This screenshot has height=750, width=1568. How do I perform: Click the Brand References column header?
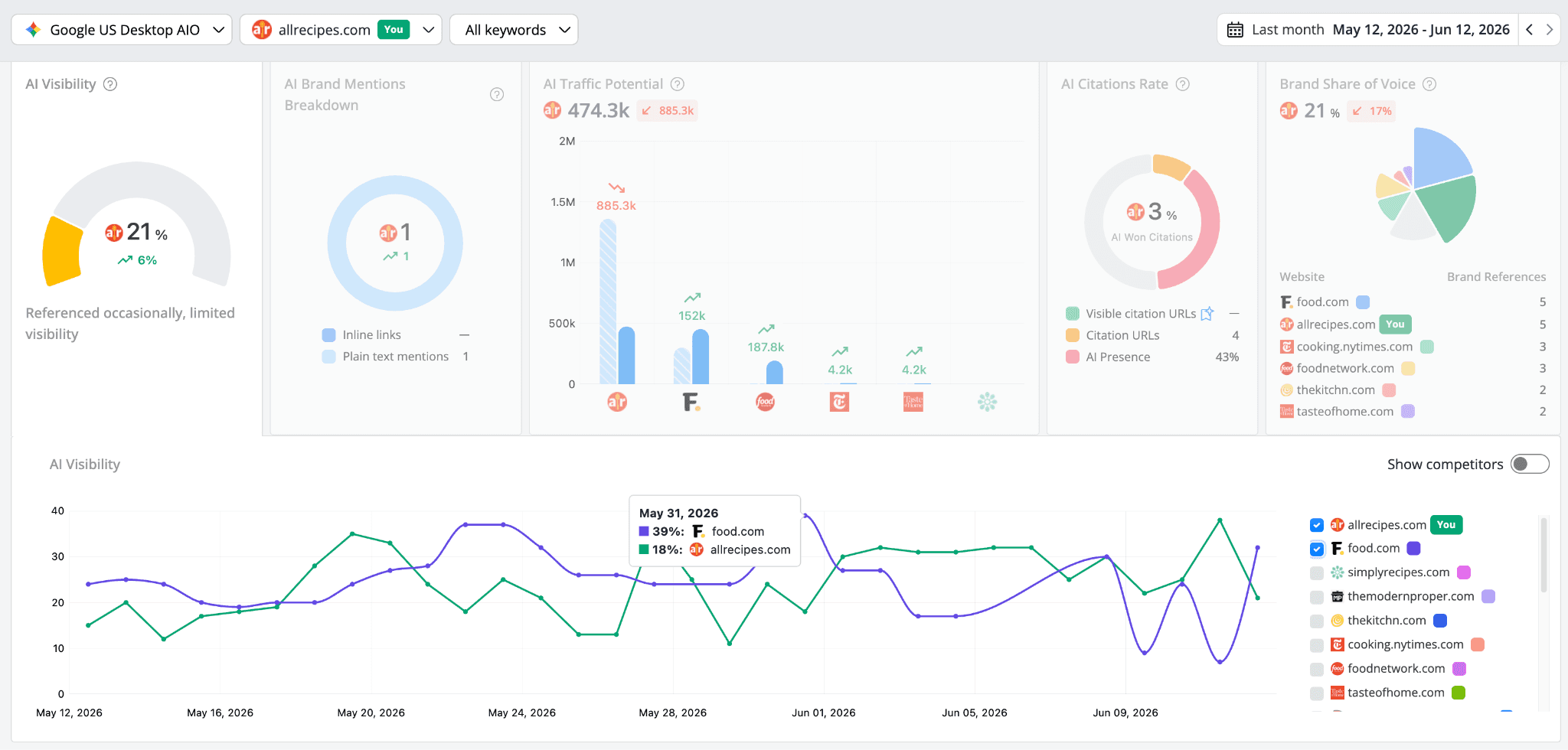click(x=1496, y=277)
